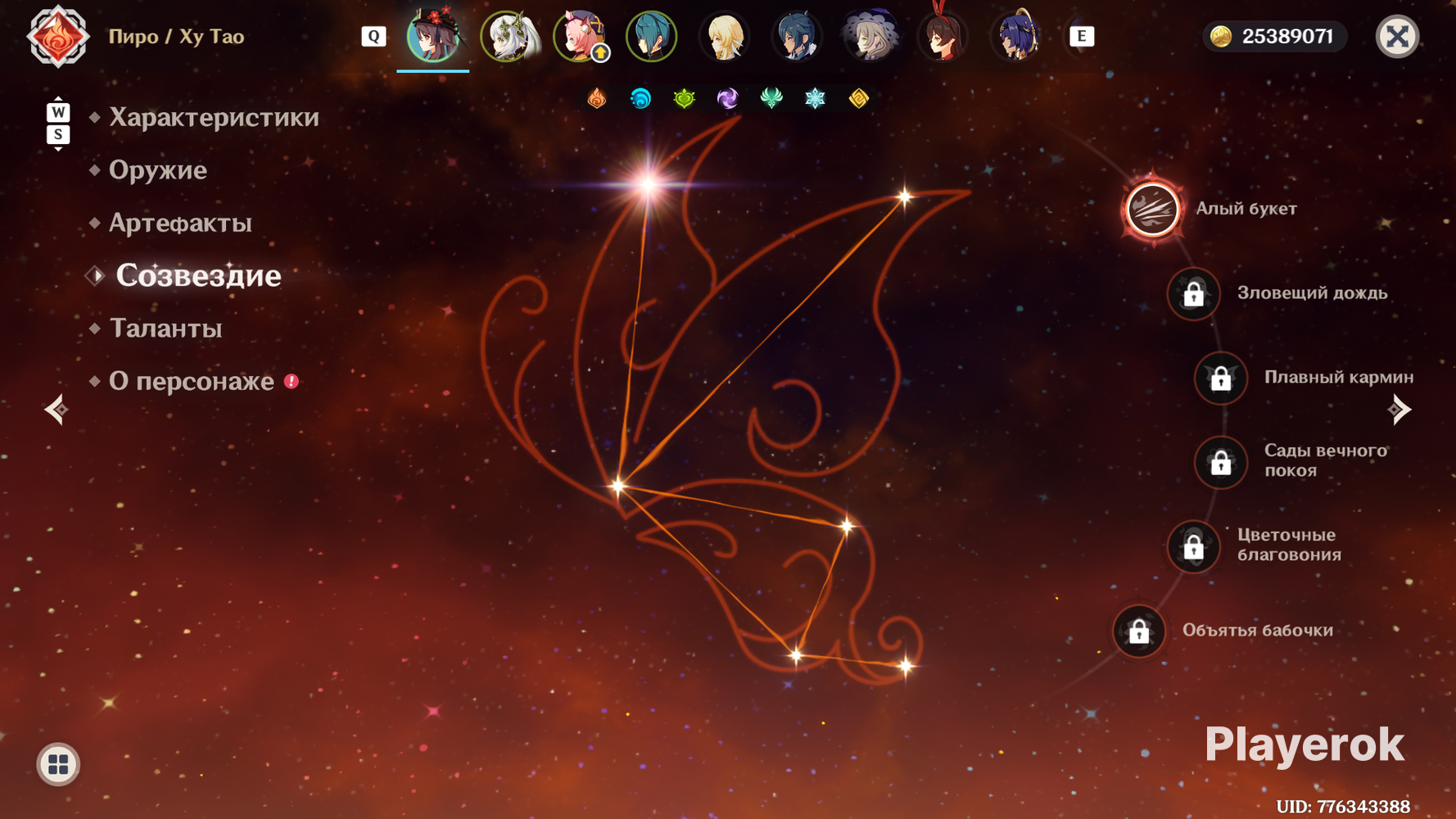Click the UID: 776343388 text
This screenshot has height=819, width=1456.
point(1343,807)
